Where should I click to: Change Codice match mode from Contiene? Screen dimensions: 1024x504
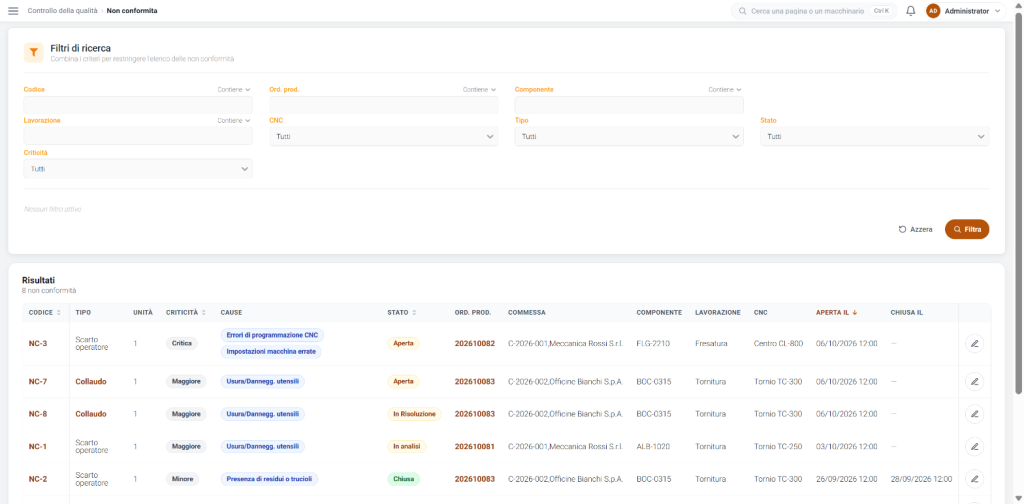tap(234, 89)
